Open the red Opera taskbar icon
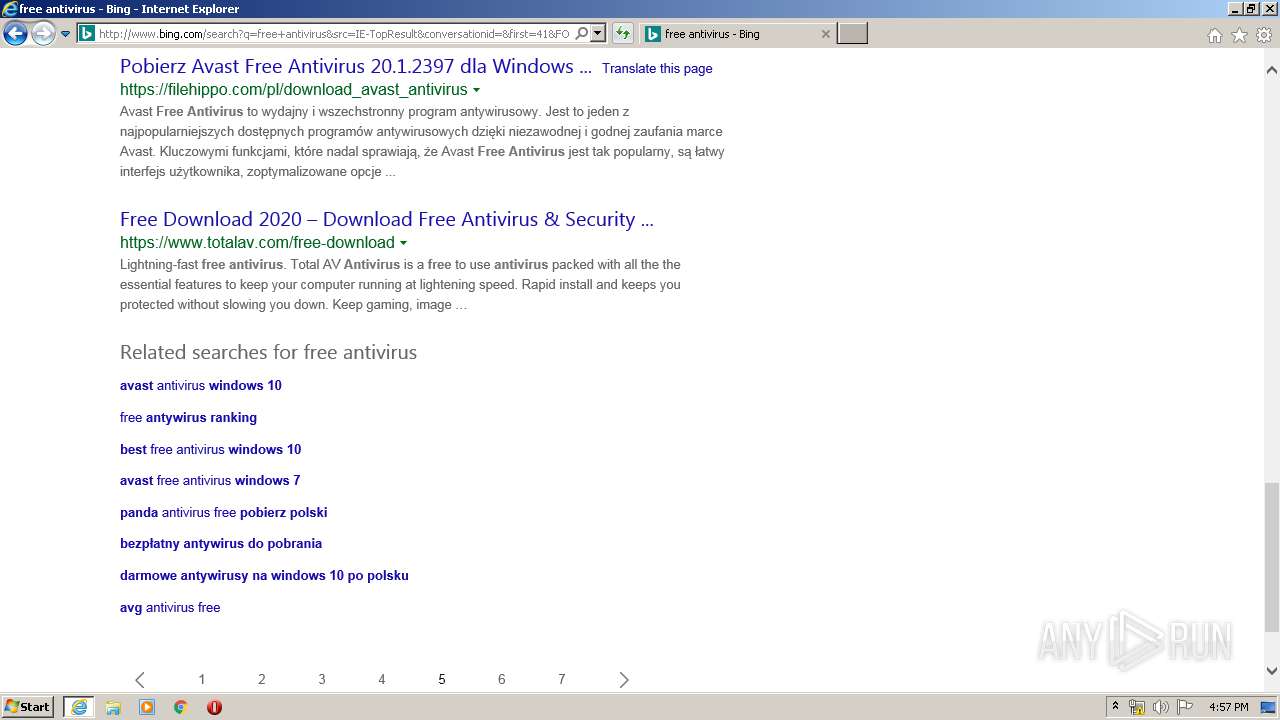This screenshot has width=1280, height=720. click(x=214, y=707)
